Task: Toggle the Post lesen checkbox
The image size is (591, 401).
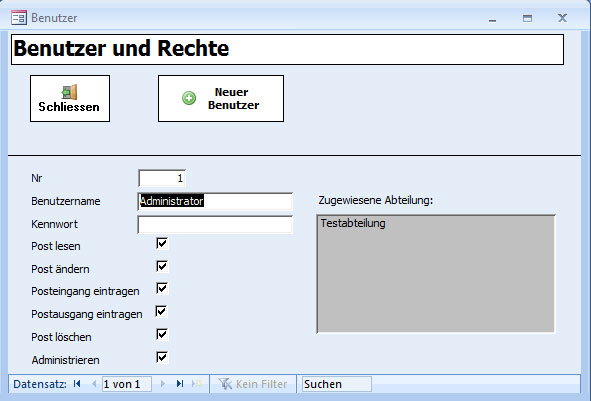Action: [162, 243]
